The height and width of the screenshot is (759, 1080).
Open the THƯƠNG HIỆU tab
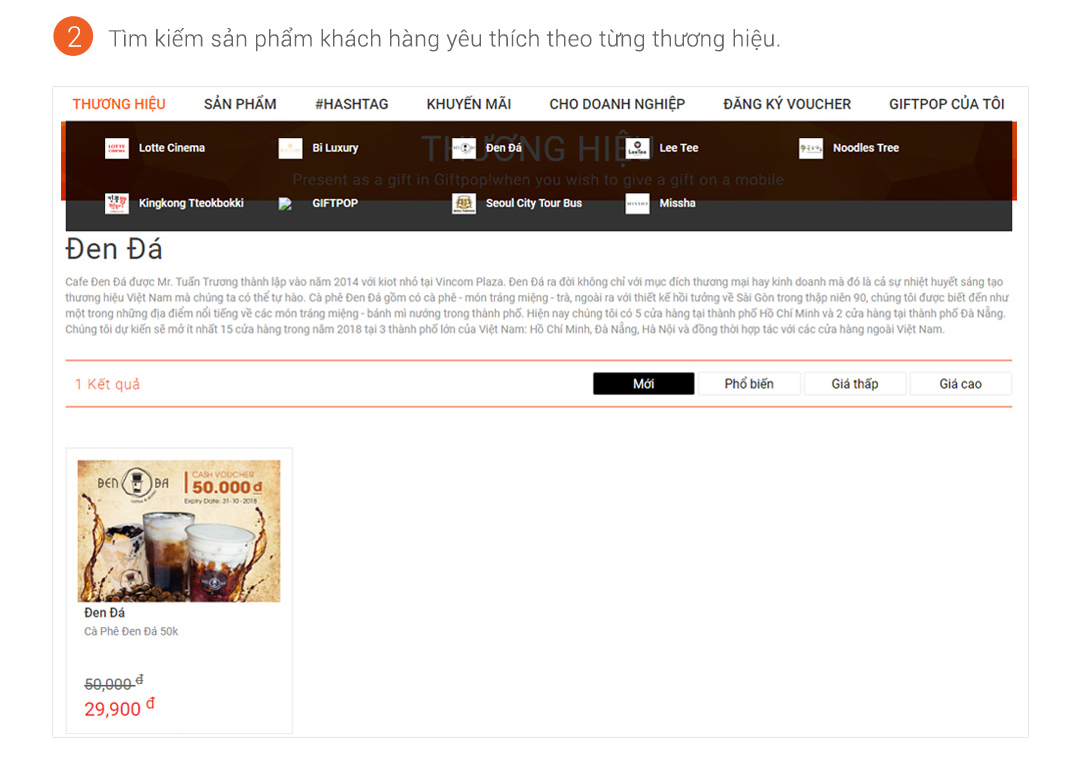(118, 104)
